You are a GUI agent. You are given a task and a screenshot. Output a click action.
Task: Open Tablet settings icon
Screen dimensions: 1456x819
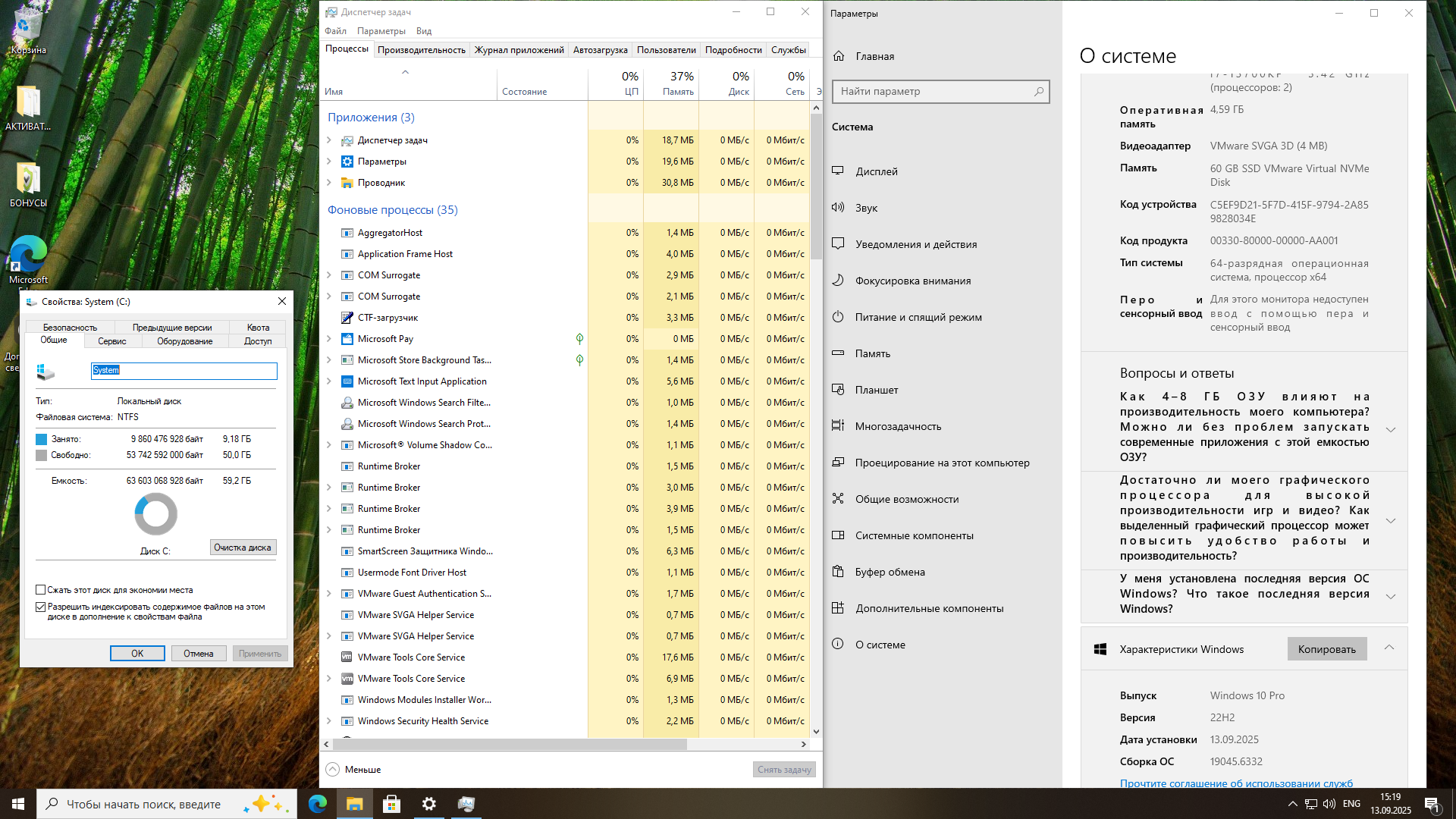(838, 389)
